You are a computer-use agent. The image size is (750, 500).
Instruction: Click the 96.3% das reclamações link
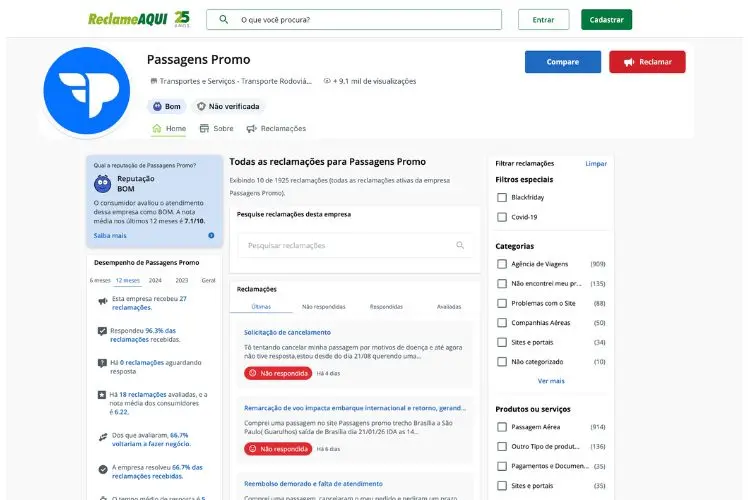pyautogui.click(x=143, y=335)
